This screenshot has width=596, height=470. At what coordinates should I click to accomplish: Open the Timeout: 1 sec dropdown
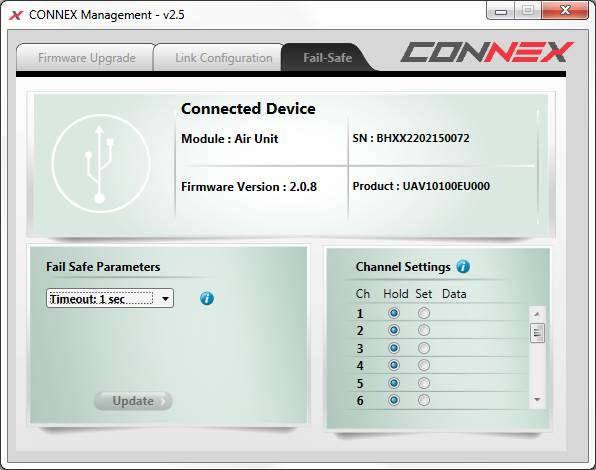point(110,298)
